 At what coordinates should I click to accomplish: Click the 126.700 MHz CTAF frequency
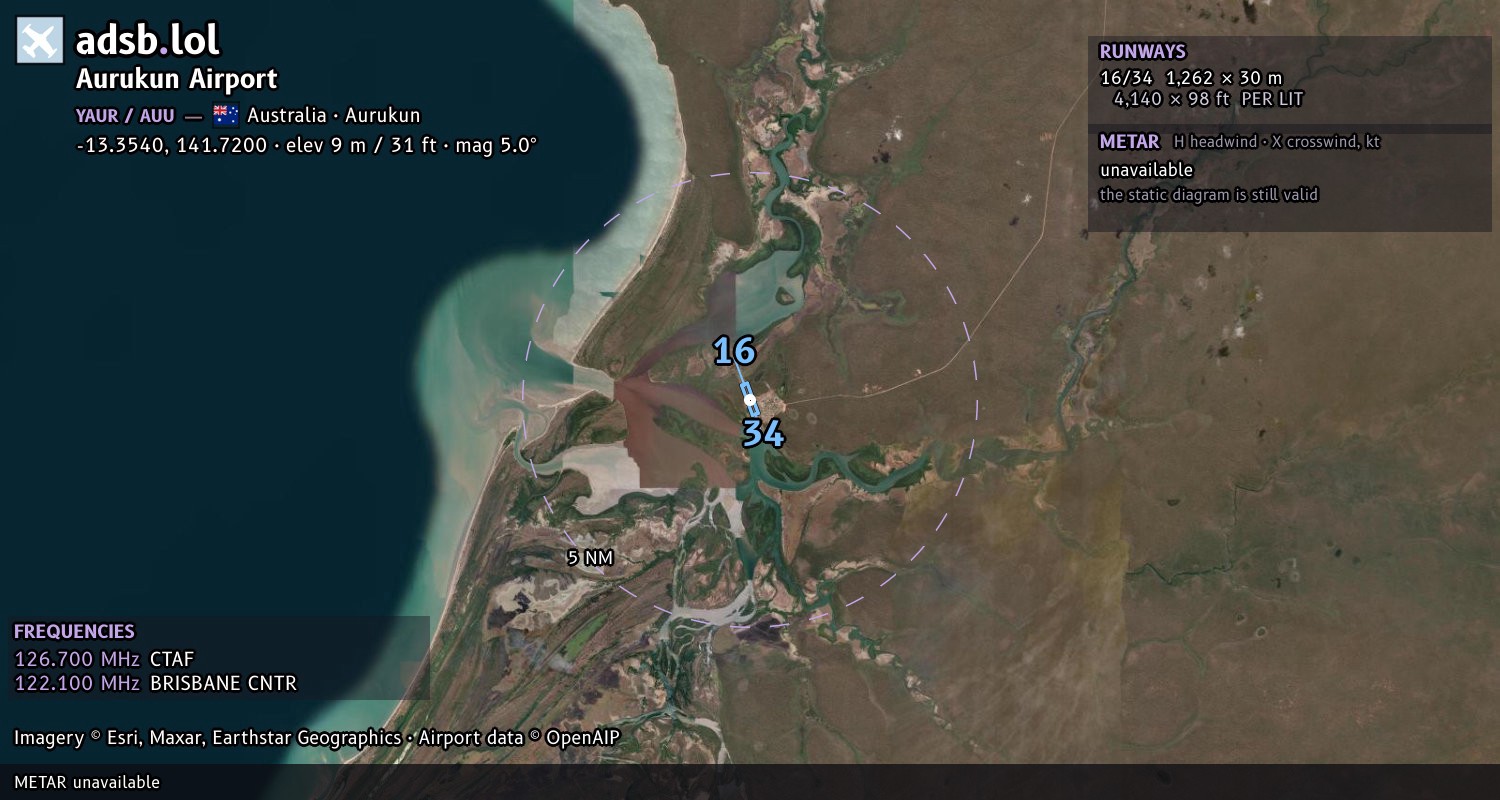104,659
